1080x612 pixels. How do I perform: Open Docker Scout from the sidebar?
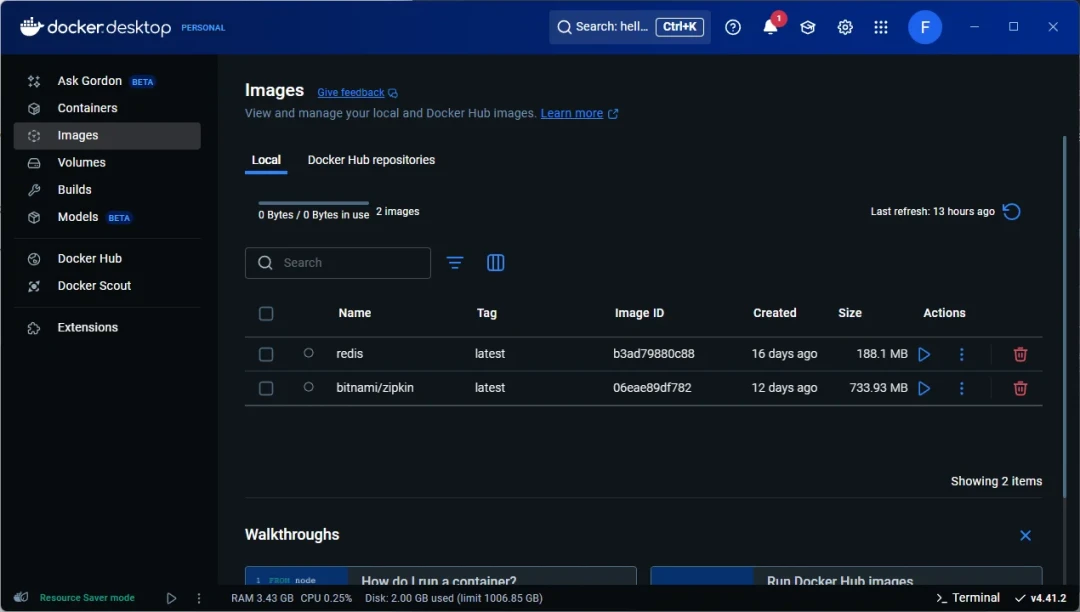[x=107, y=286]
